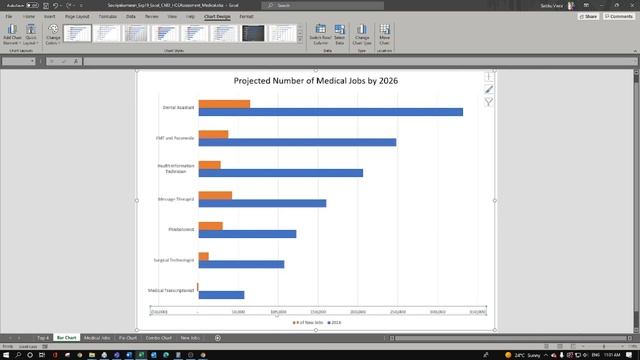This screenshot has height=360, width=640.
Task: Open the Windows Start menu
Action: [6, 355]
